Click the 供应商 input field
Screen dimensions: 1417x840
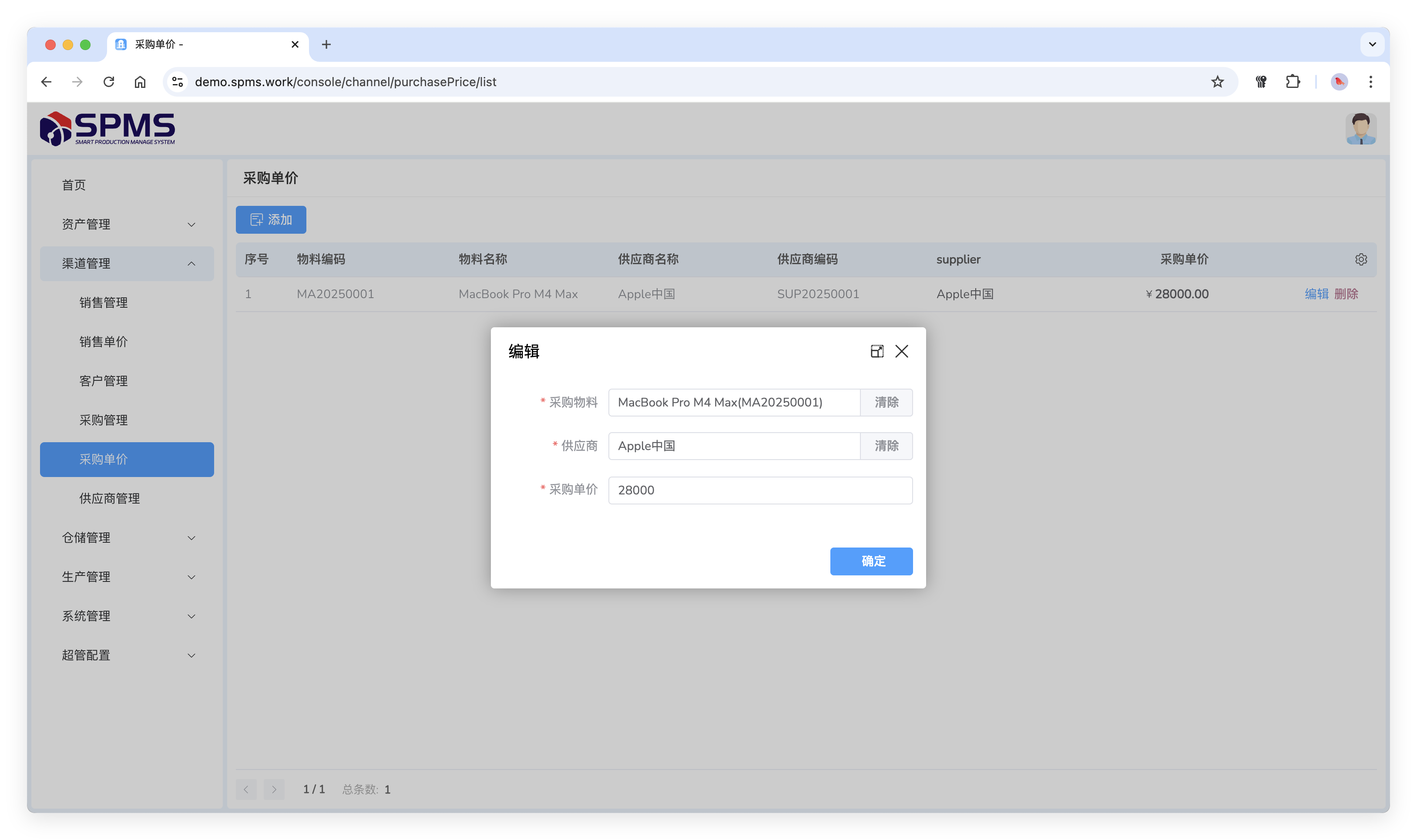734,446
